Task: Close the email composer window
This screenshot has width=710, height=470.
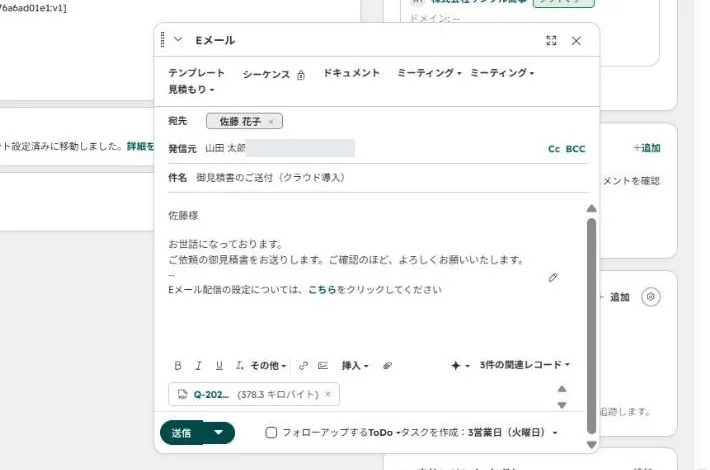Action: click(576, 41)
